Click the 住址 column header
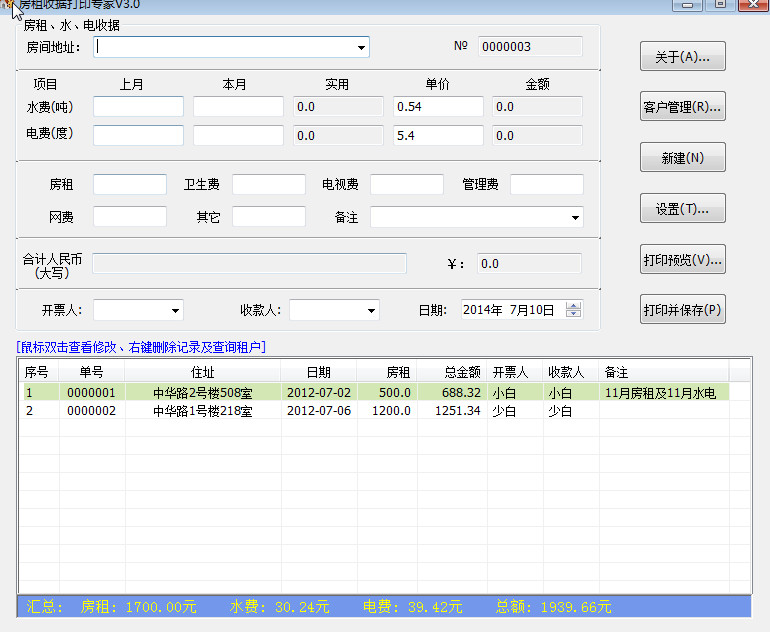The width and height of the screenshot is (770, 632). (203, 372)
